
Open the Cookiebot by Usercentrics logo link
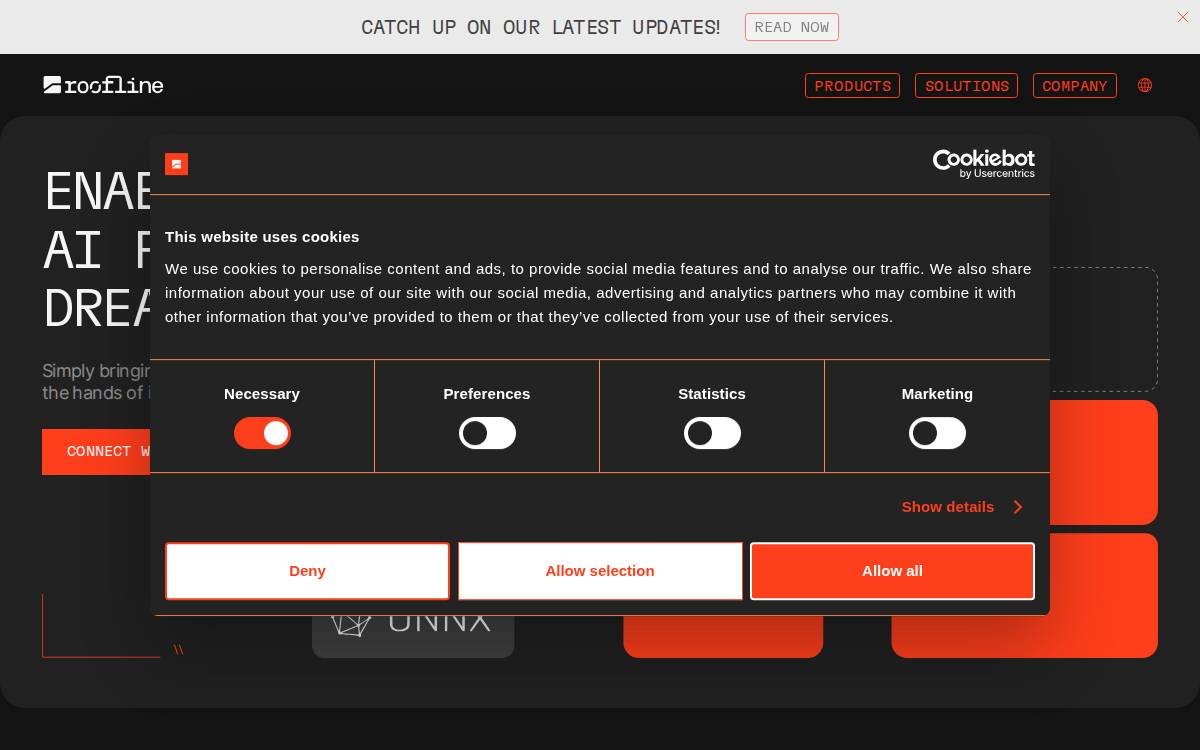[x=983, y=164]
